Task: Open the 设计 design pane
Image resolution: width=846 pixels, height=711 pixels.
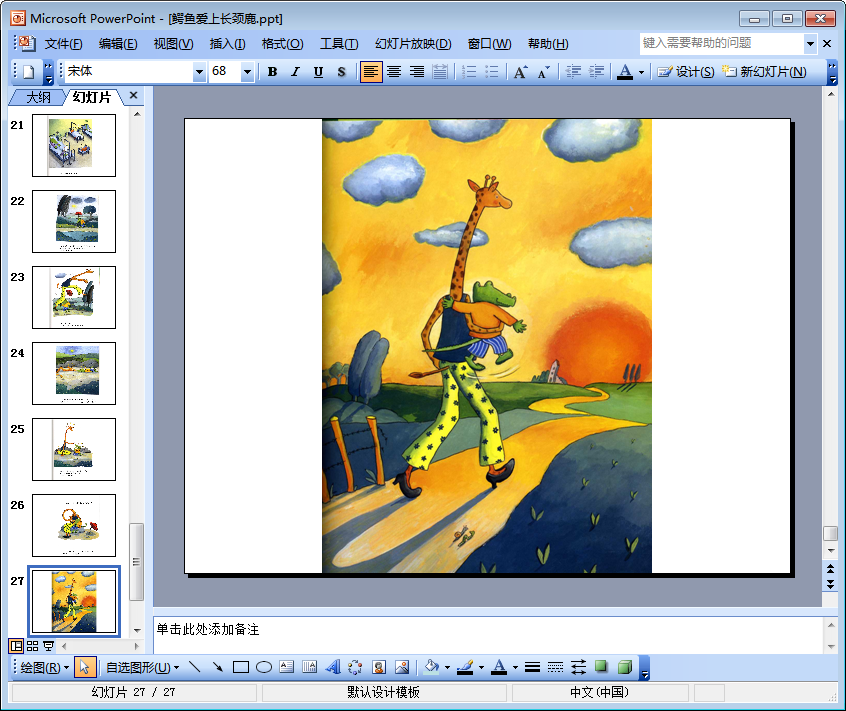Action: click(x=686, y=72)
